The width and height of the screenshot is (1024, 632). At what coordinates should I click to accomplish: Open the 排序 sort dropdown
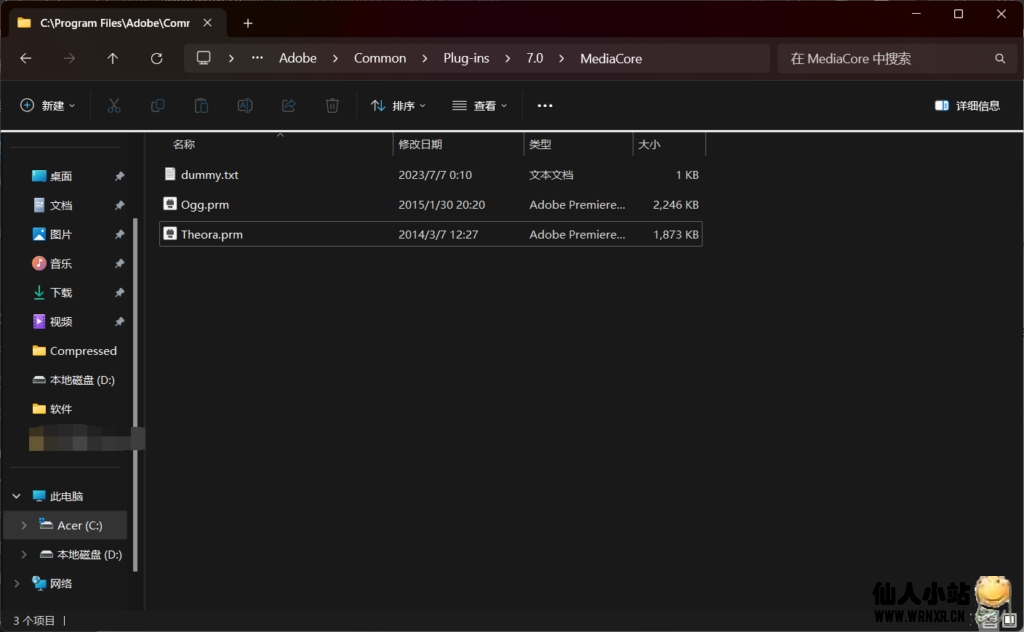(x=398, y=105)
